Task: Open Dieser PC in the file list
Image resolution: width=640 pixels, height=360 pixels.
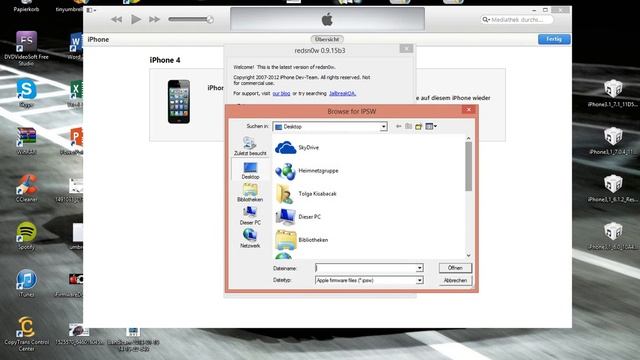Action: tap(298, 217)
